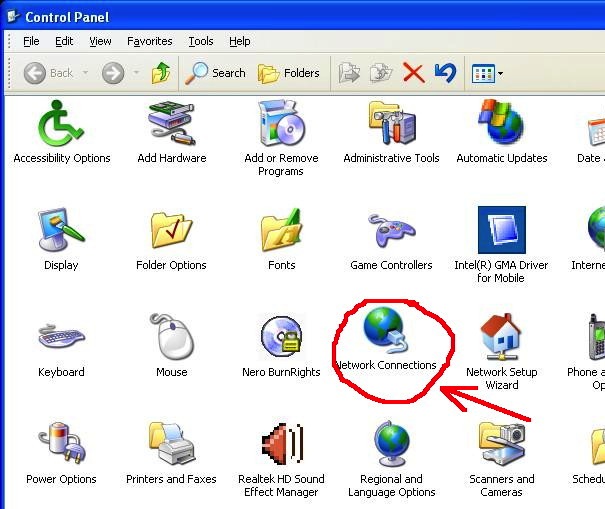Open Add or Remove Programs
The image size is (605, 509).
click(281, 125)
